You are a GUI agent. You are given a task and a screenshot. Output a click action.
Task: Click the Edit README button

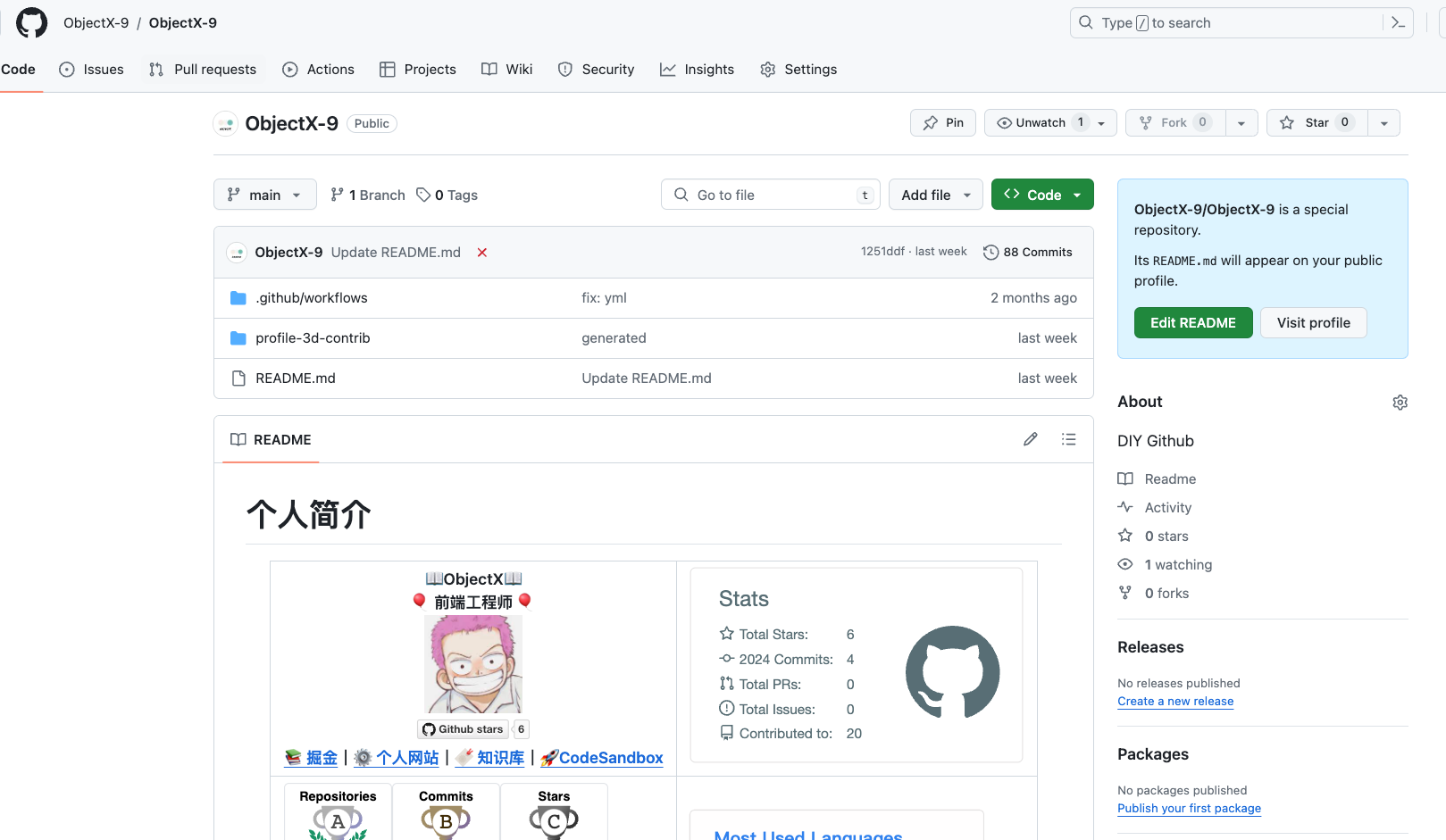(1193, 323)
